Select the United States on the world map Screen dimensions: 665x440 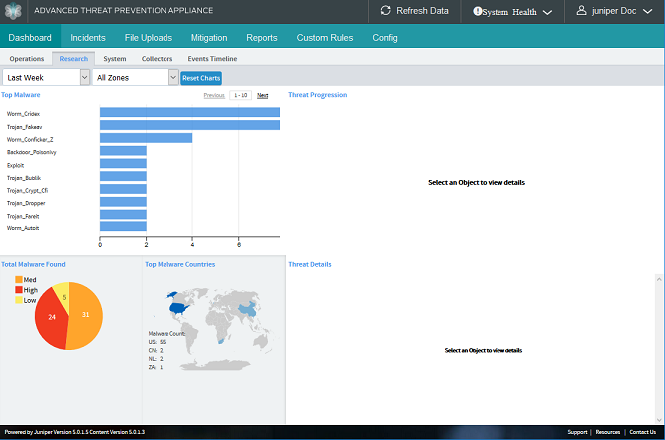179,307
